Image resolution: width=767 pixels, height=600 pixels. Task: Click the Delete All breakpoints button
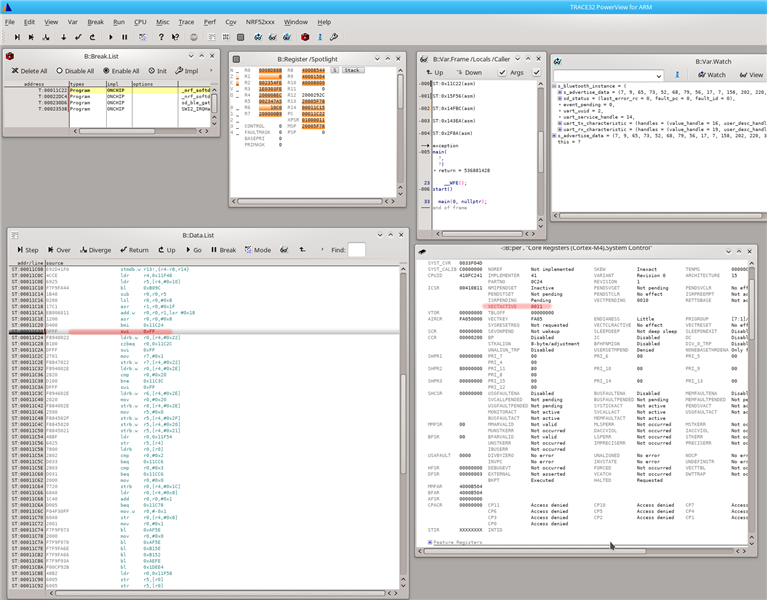pos(29,71)
